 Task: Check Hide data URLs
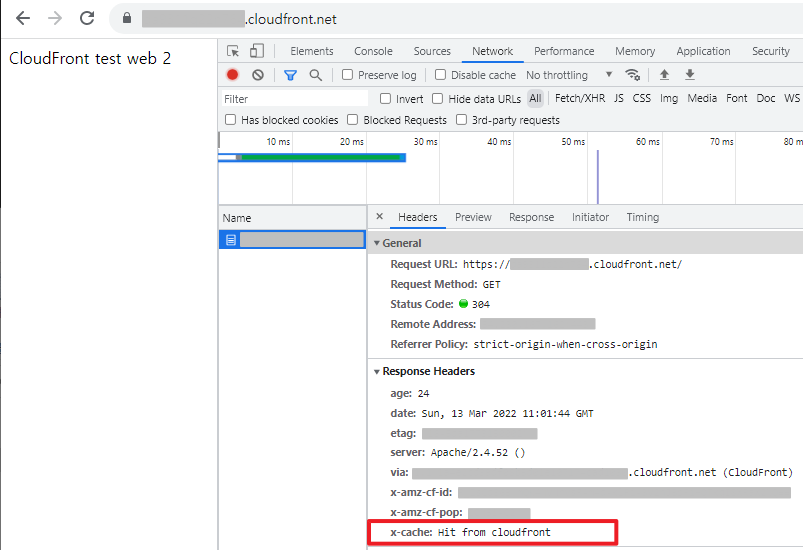437,98
